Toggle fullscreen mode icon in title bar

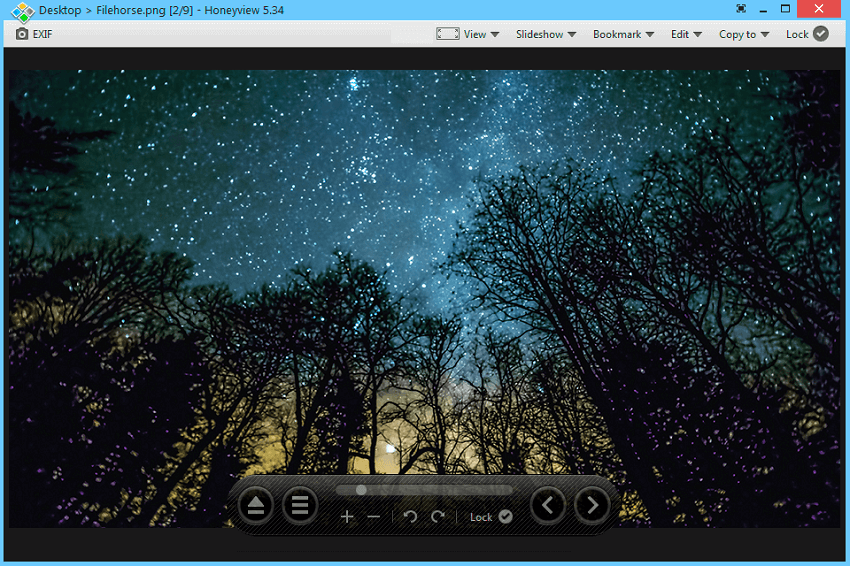740,9
